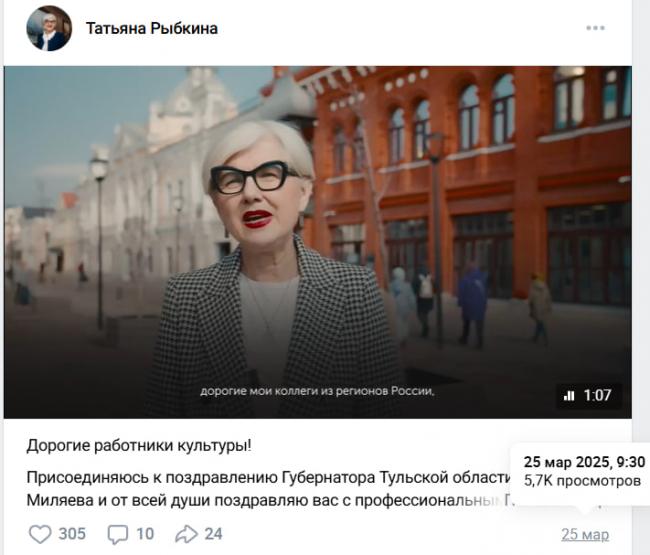Click the 5,7K просмотров view count

click(x=582, y=481)
